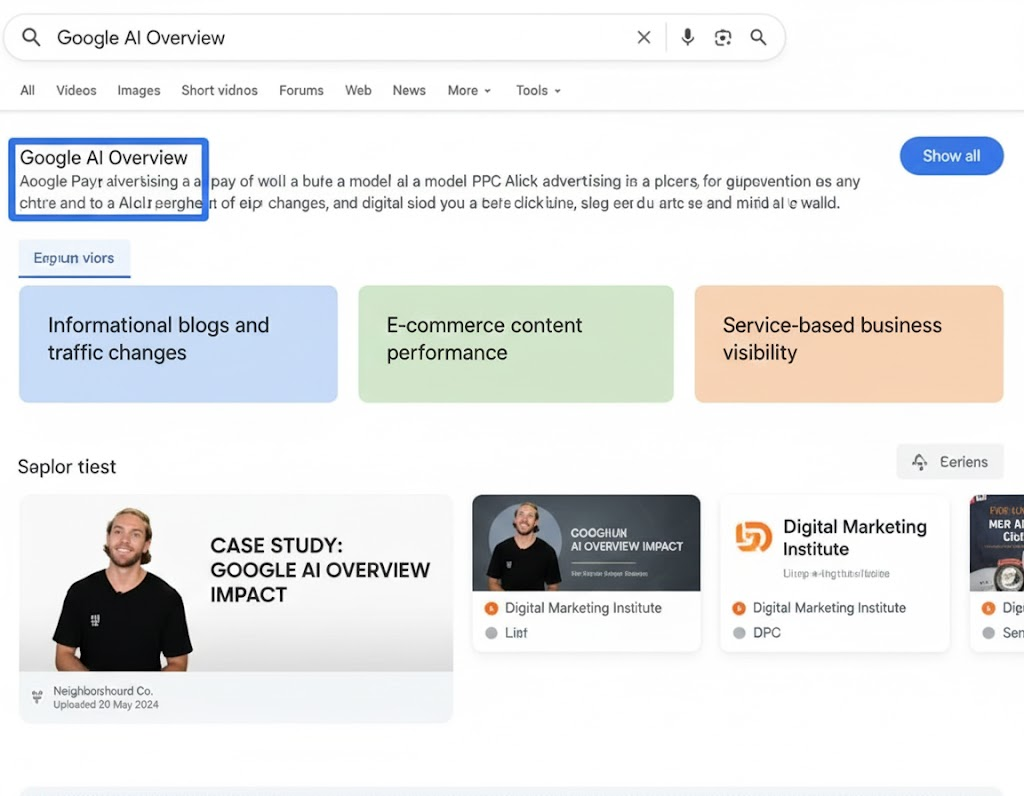Click the search submit magnifier icon on right
The height and width of the screenshot is (796, 1024).
tap(759, 38)
